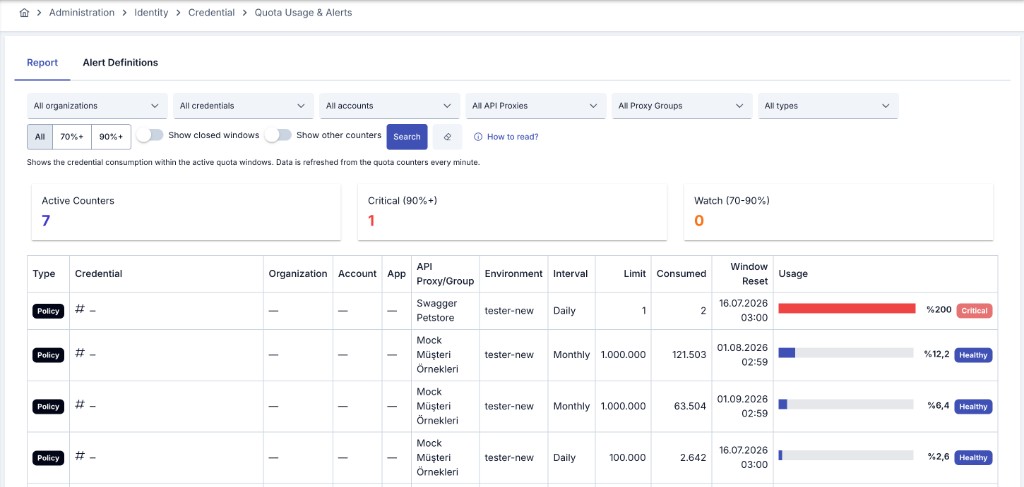This screenshot has width=1024, height=487.
Task: Click the consumed value 2.642
Action: (693, 458)
